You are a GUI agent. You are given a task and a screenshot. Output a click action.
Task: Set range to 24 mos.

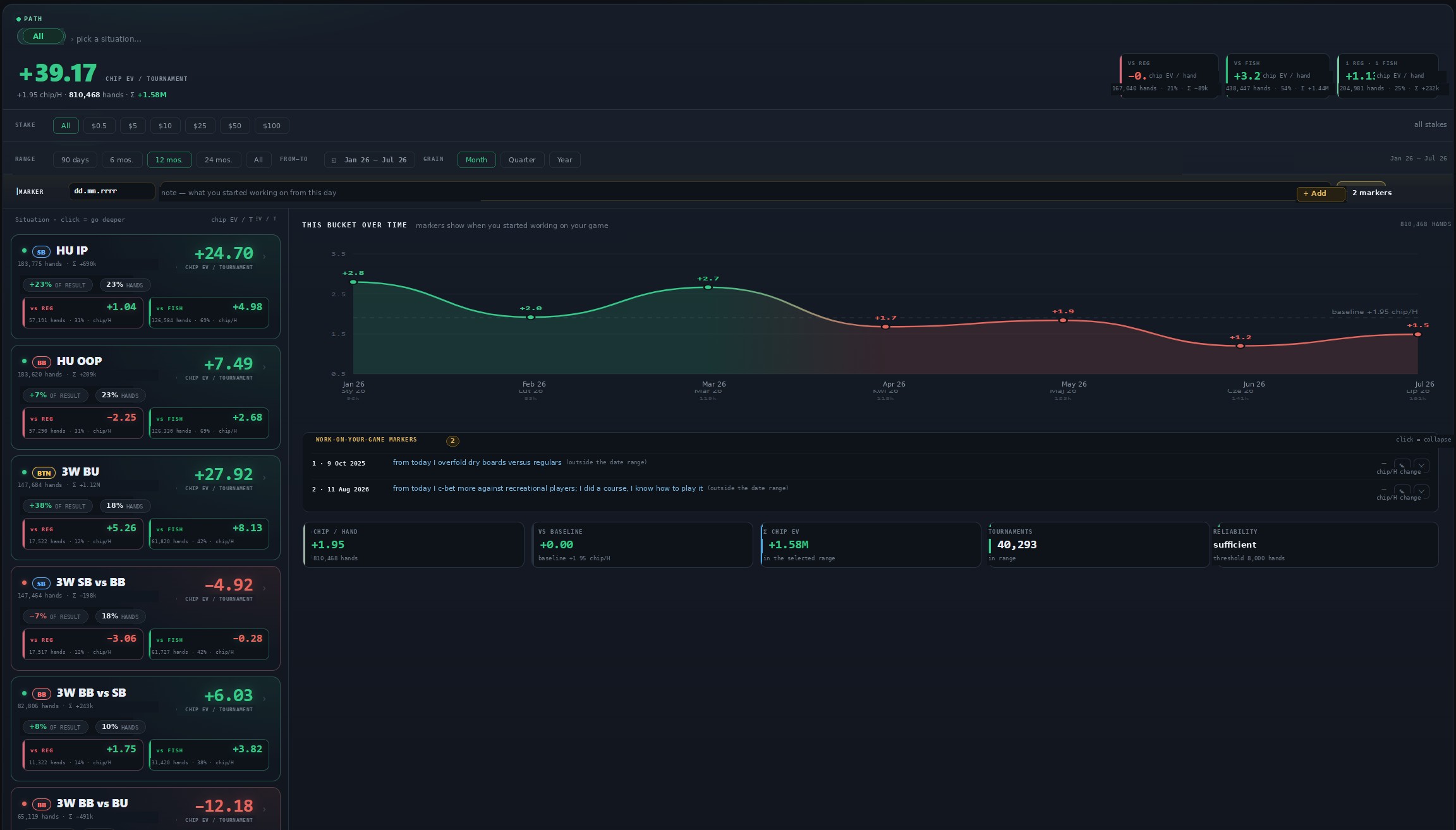tap(219, 160)
